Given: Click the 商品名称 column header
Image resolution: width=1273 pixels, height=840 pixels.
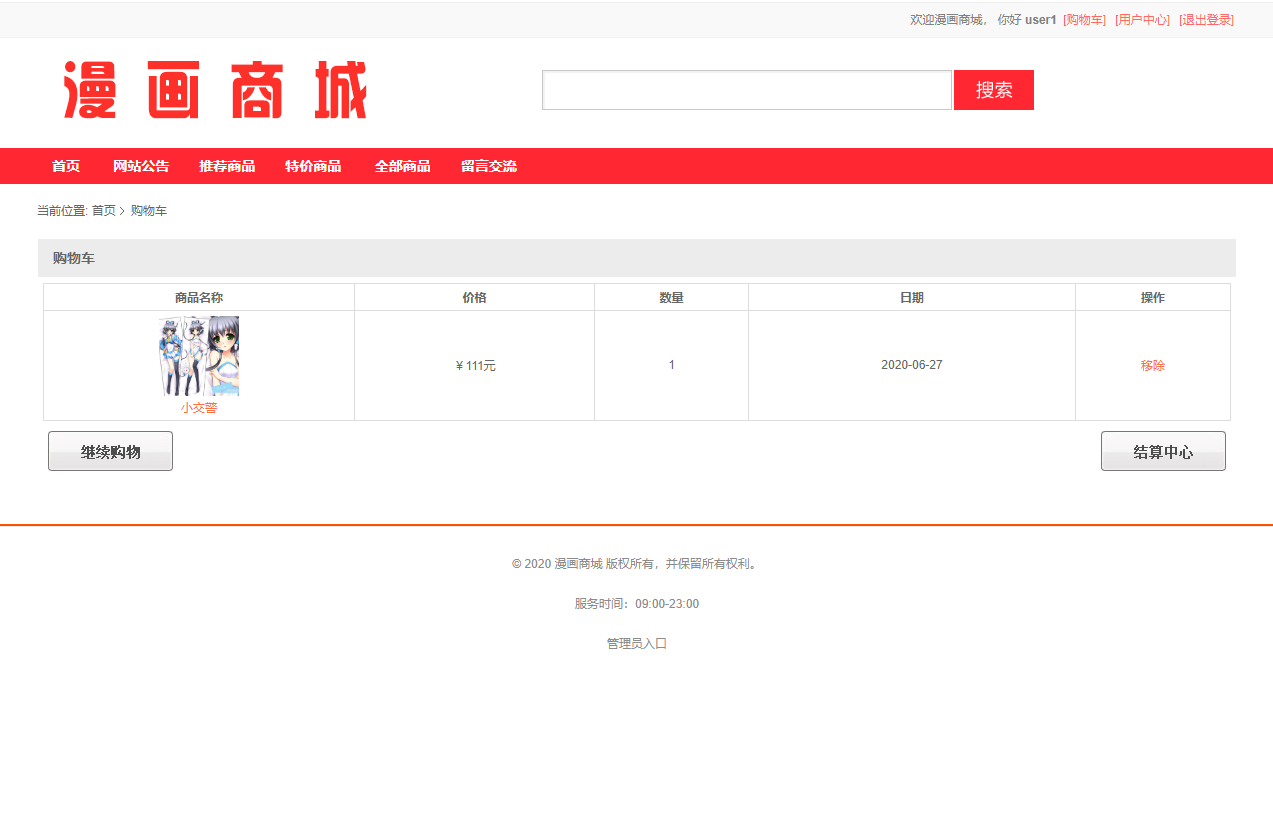Looking at the screenshot, I should click(x=199, y=298).
